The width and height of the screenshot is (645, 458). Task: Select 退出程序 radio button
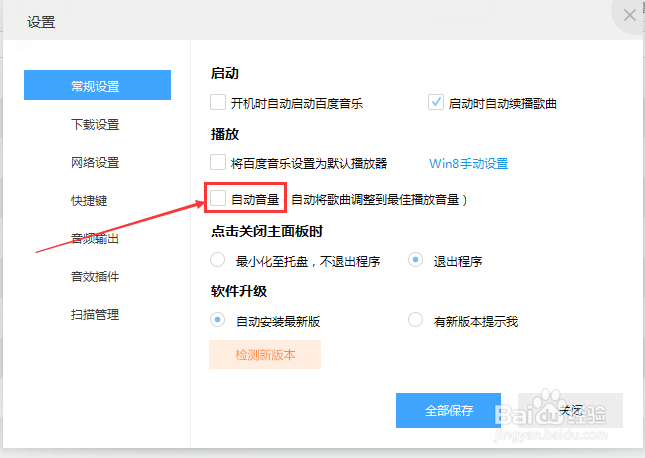(x=415, y=260)
